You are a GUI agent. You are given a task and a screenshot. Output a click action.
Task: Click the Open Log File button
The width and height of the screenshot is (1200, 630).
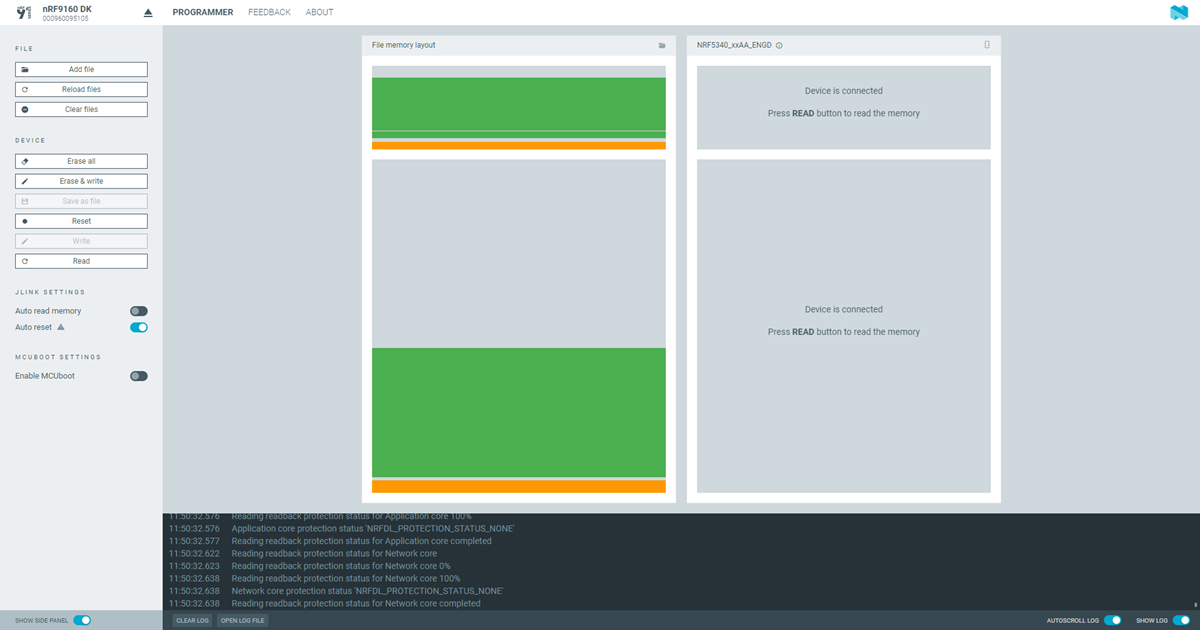point(242,621)
